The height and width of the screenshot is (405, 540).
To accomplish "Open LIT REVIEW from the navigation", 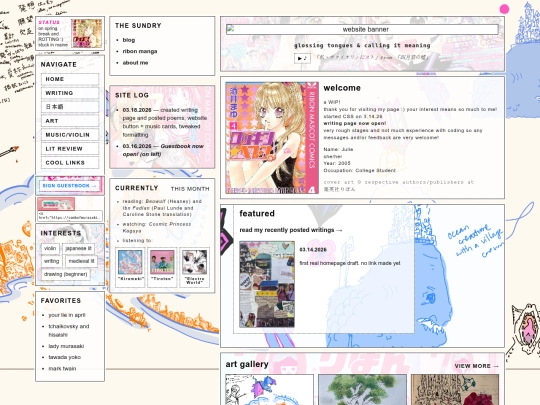I will [x=70, y=149].
